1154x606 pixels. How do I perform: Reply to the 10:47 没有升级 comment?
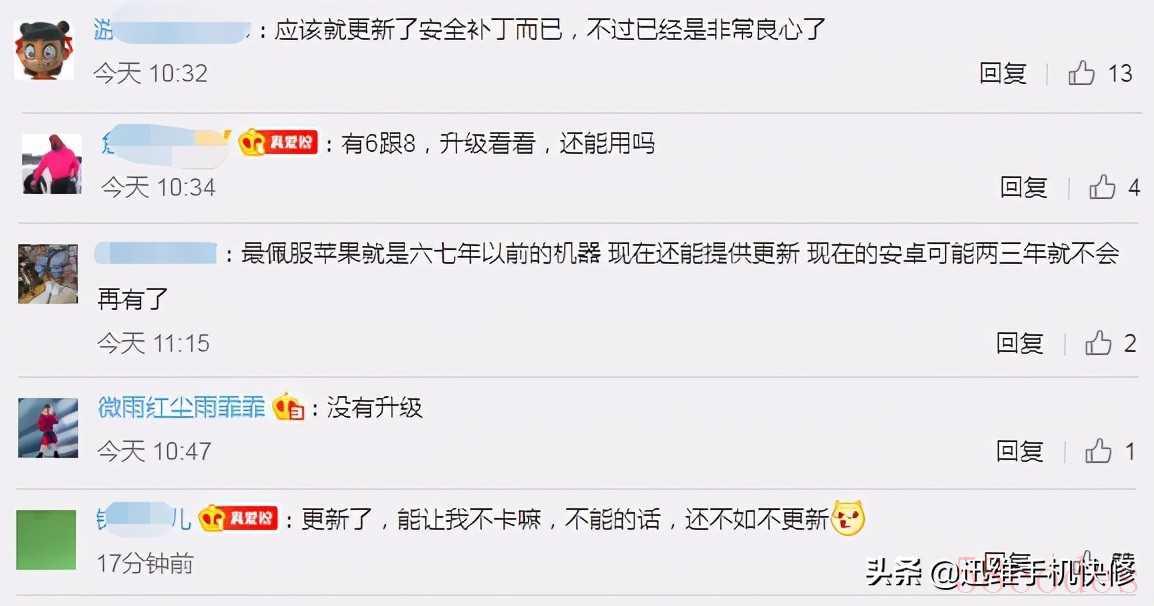[x=1019, y=451]
